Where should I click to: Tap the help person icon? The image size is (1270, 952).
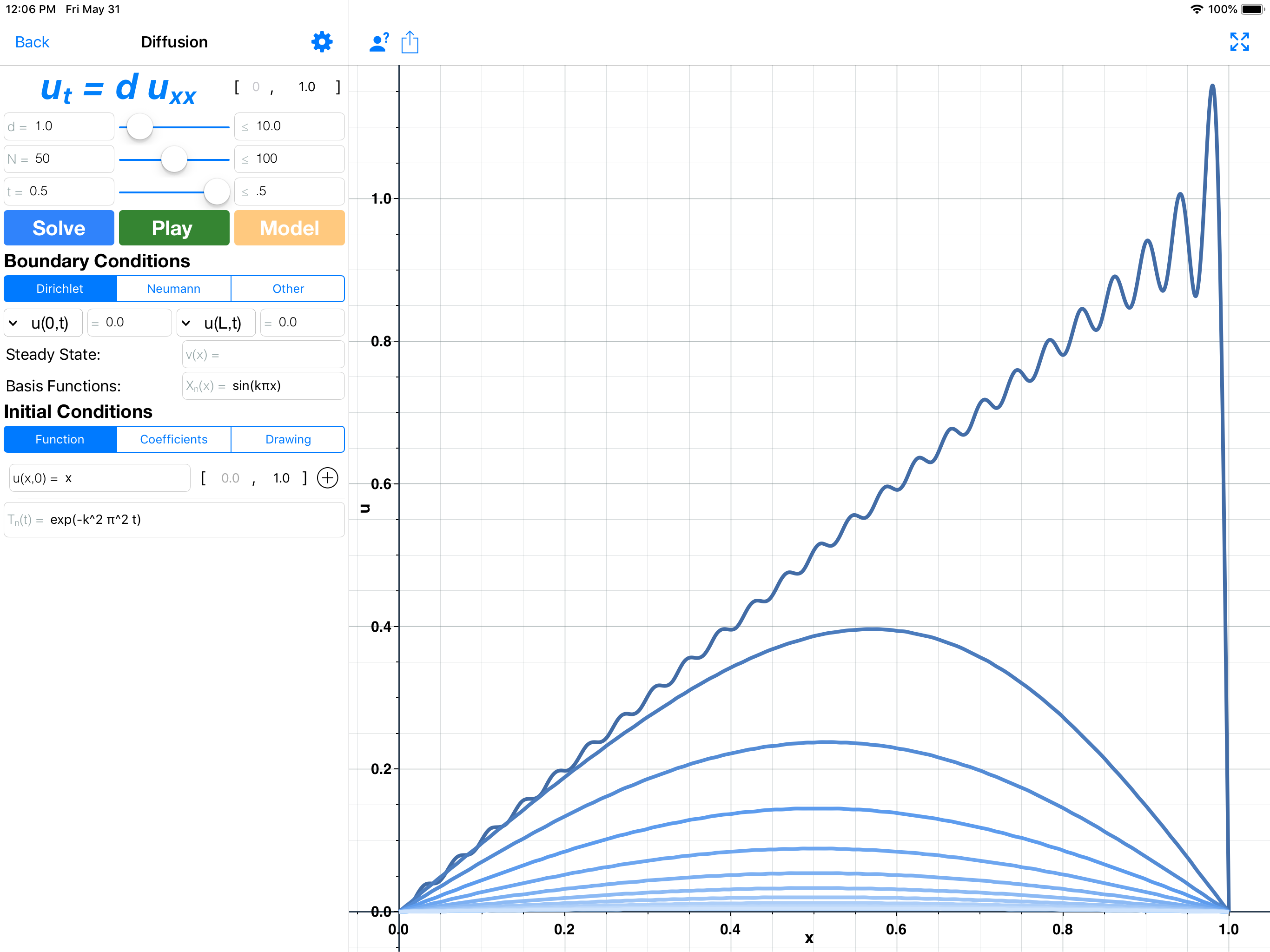[378, 42]
